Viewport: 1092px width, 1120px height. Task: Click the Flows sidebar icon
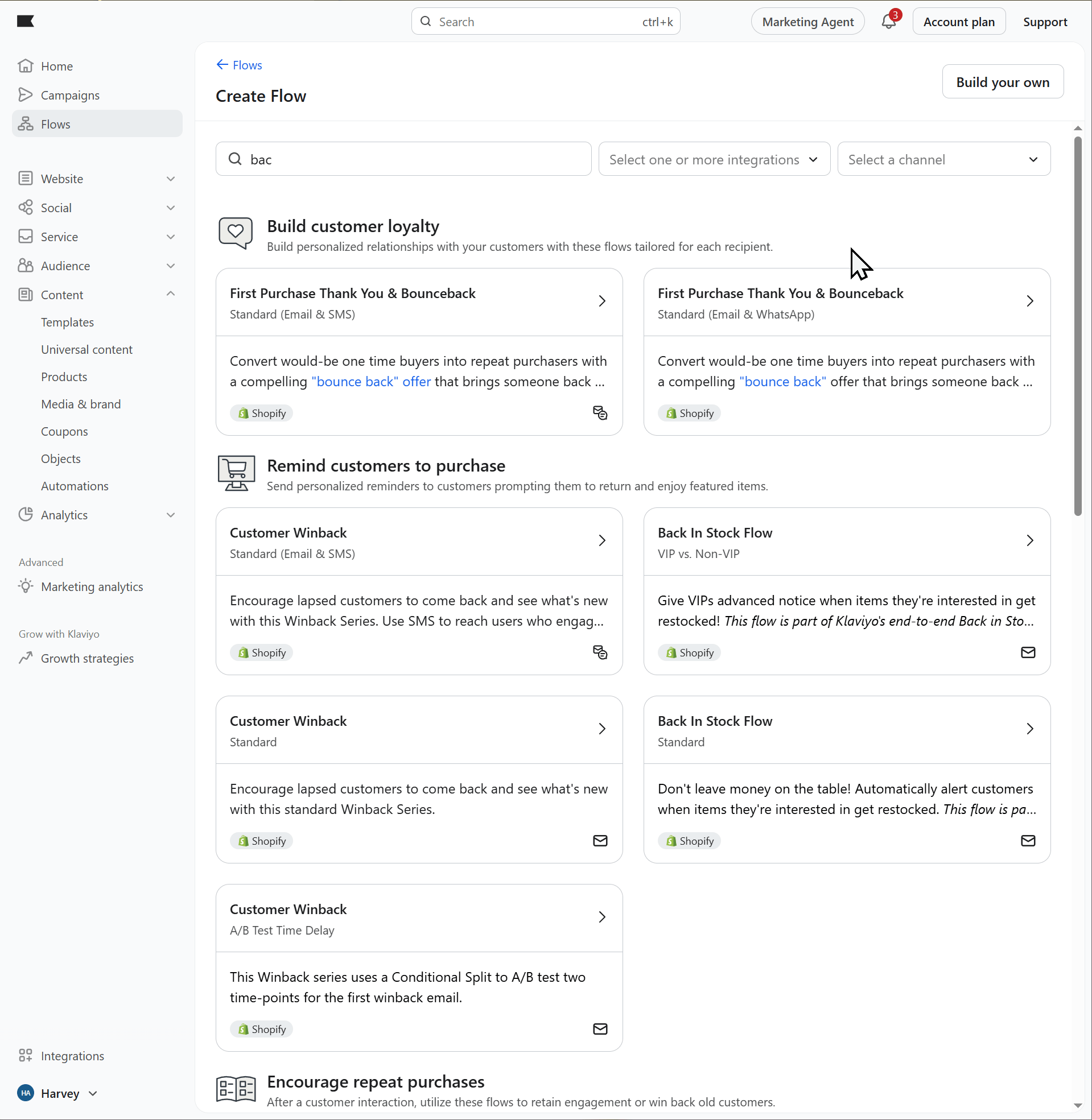(25, 124)
